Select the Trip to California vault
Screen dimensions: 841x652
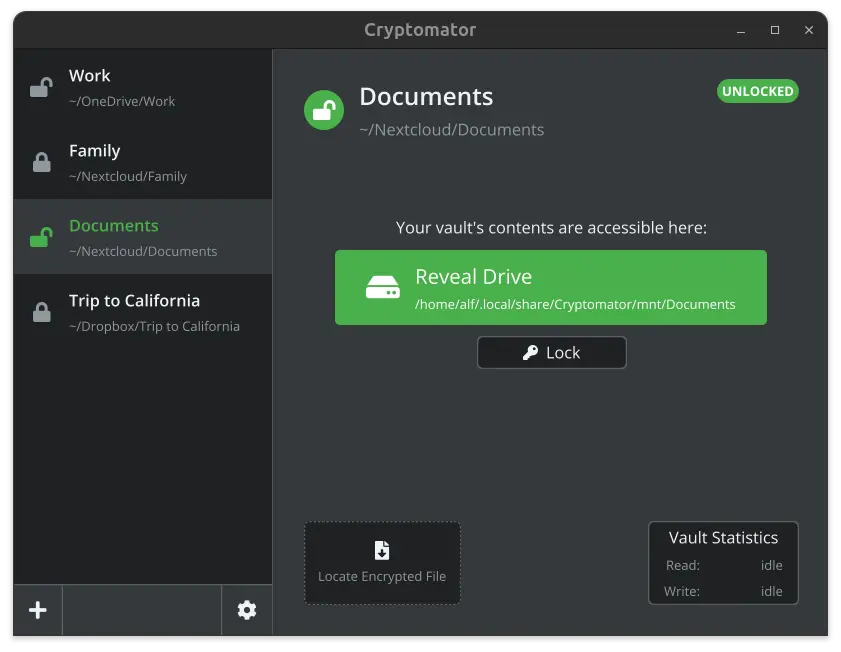143,312
